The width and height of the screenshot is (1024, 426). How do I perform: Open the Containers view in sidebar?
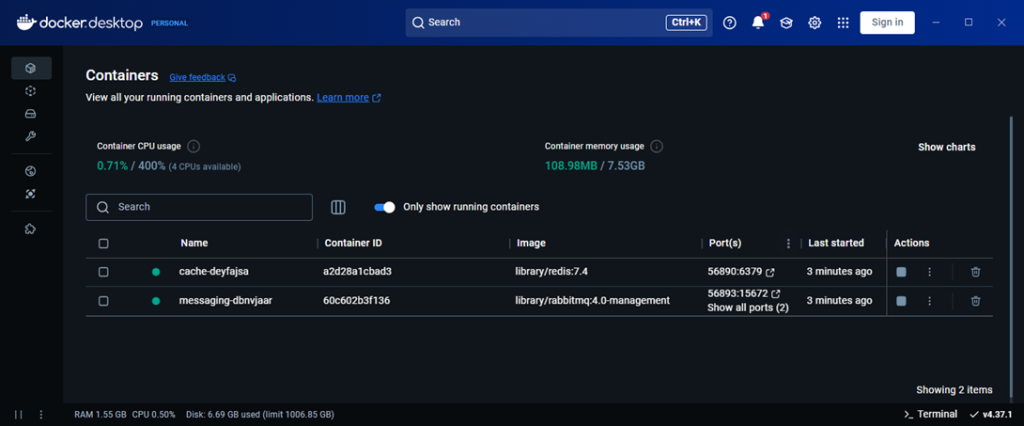[x=31, y=68]
